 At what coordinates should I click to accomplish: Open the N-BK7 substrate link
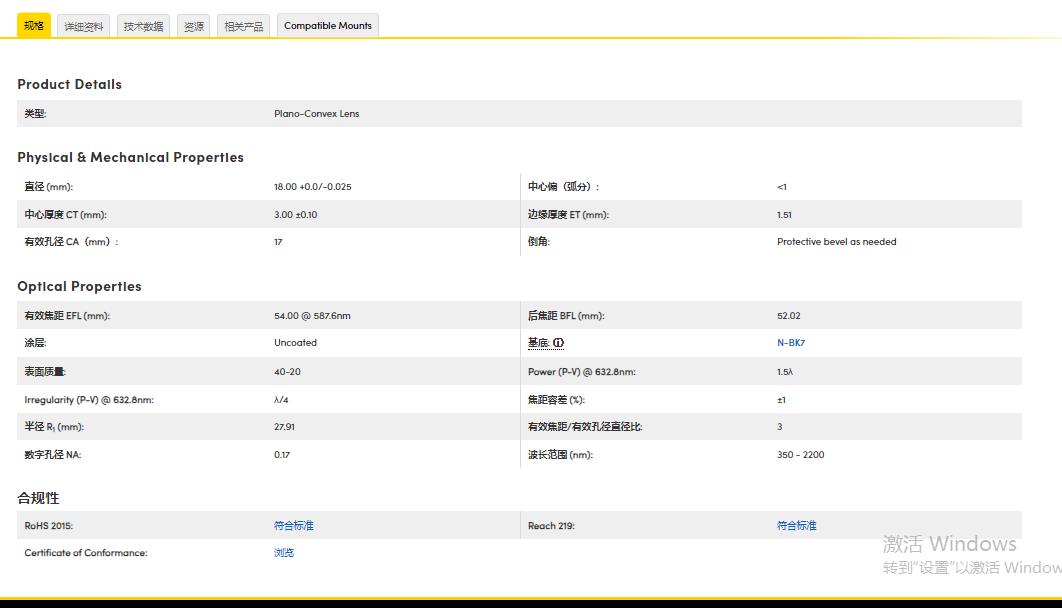click(791, 343)
